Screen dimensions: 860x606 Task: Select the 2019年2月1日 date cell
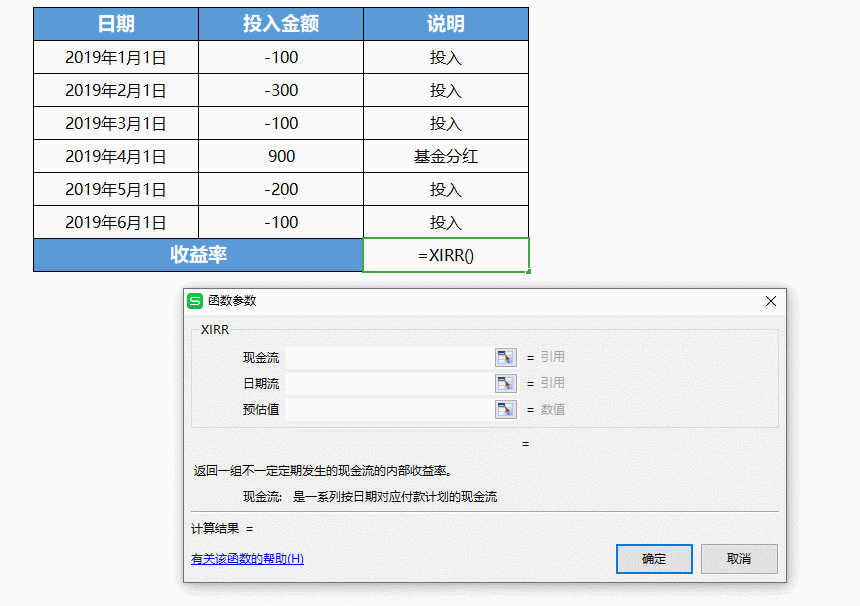point(116,90)
